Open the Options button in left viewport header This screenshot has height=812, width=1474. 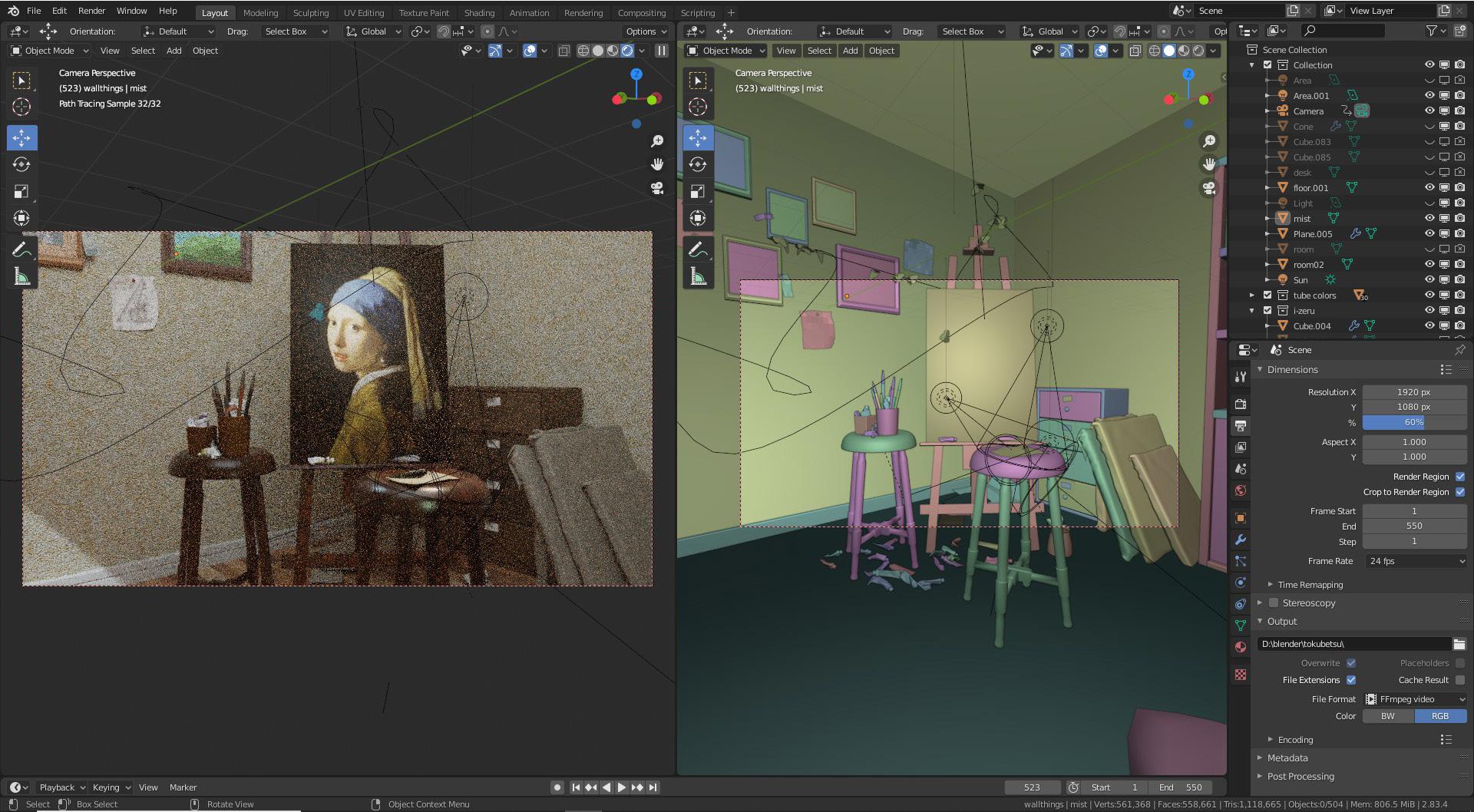coord(646,31)
